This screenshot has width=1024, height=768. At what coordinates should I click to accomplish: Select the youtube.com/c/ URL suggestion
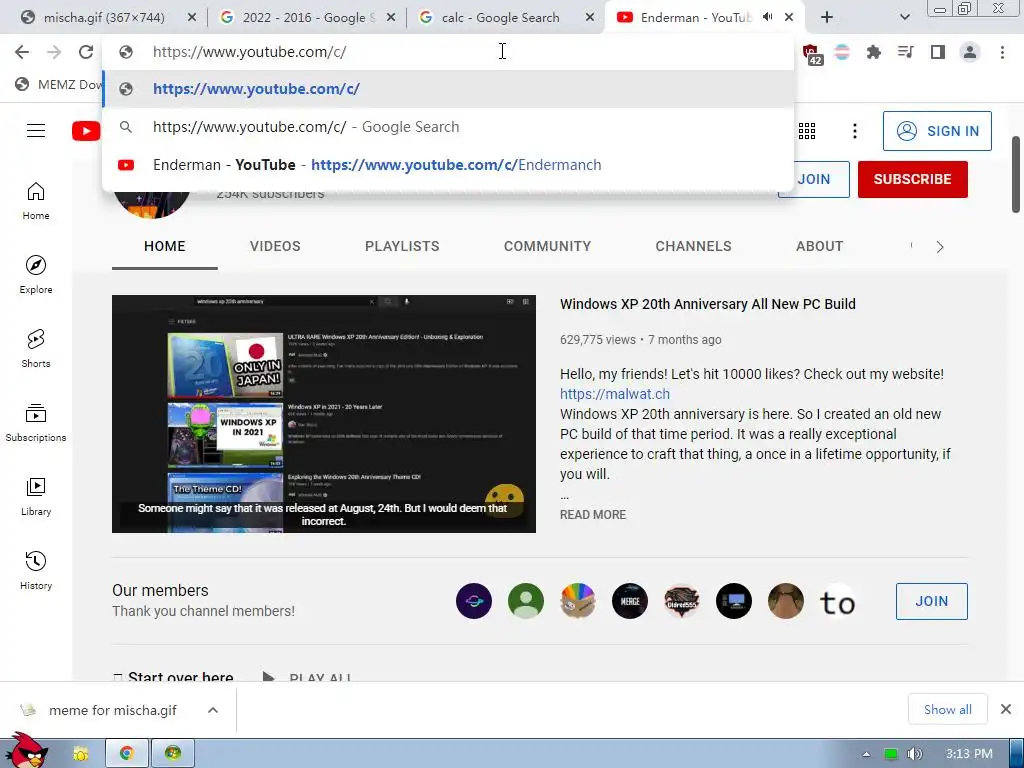tap(448, 89)
